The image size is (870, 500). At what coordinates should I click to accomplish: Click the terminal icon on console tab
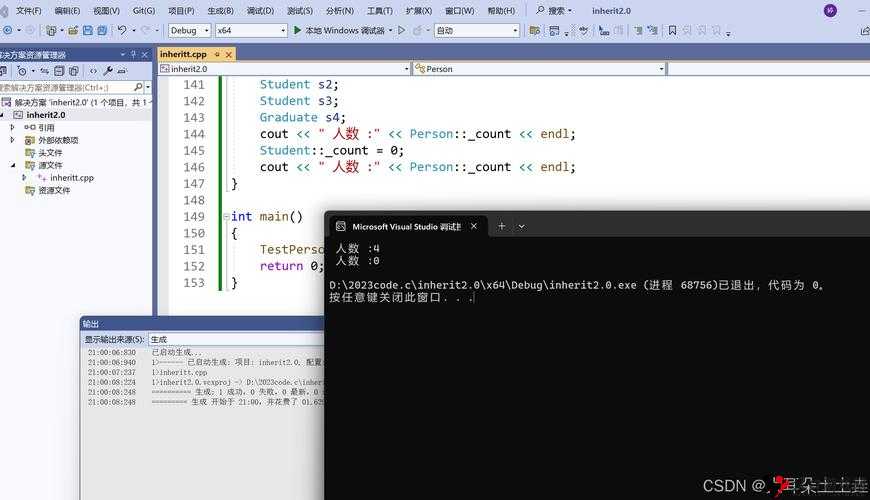tap(341, 226)
